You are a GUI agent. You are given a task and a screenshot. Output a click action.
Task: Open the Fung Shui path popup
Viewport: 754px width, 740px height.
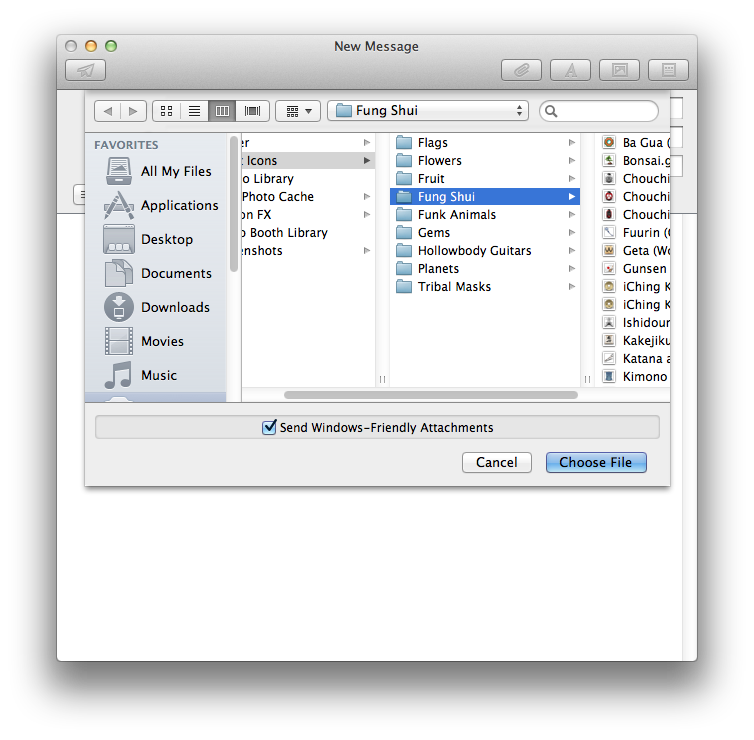click(428, 111)
